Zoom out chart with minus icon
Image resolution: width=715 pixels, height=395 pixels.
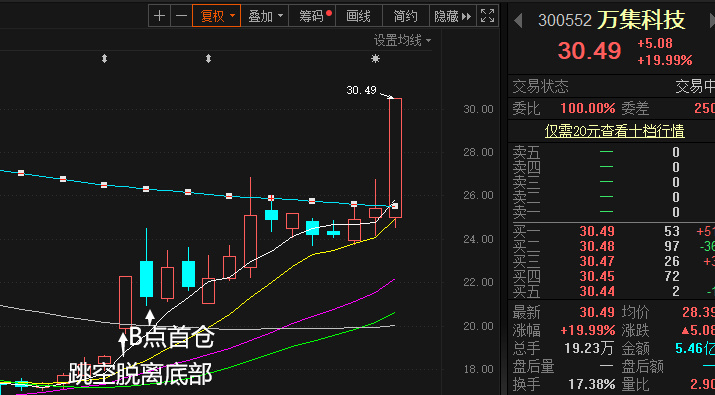[x=181, y=16]
